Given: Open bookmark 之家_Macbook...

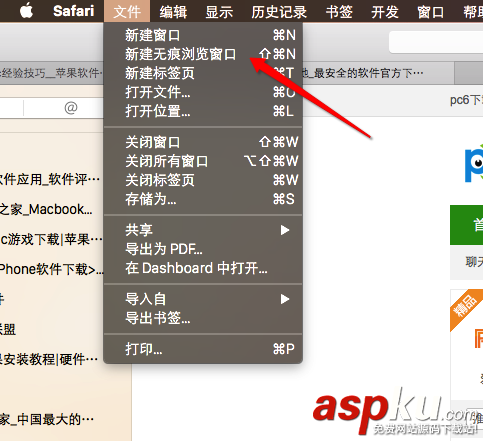Looking at the screenshot, I should 46,209.
